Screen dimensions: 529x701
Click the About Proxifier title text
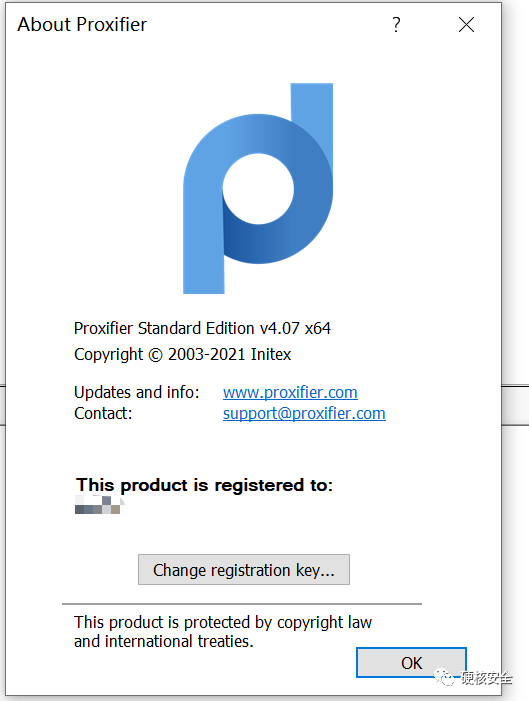point(82,25)
